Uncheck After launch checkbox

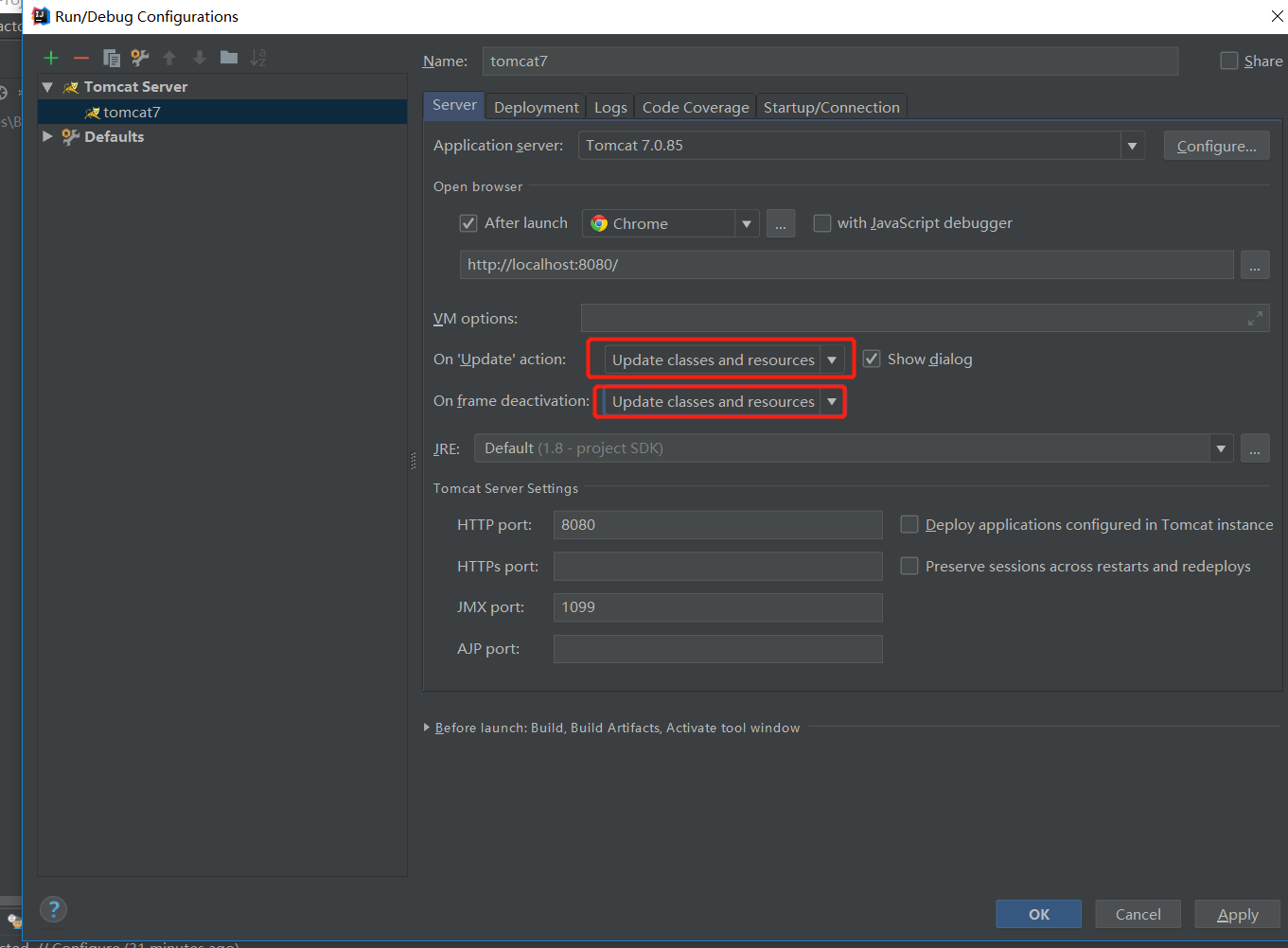pos(468,223)
